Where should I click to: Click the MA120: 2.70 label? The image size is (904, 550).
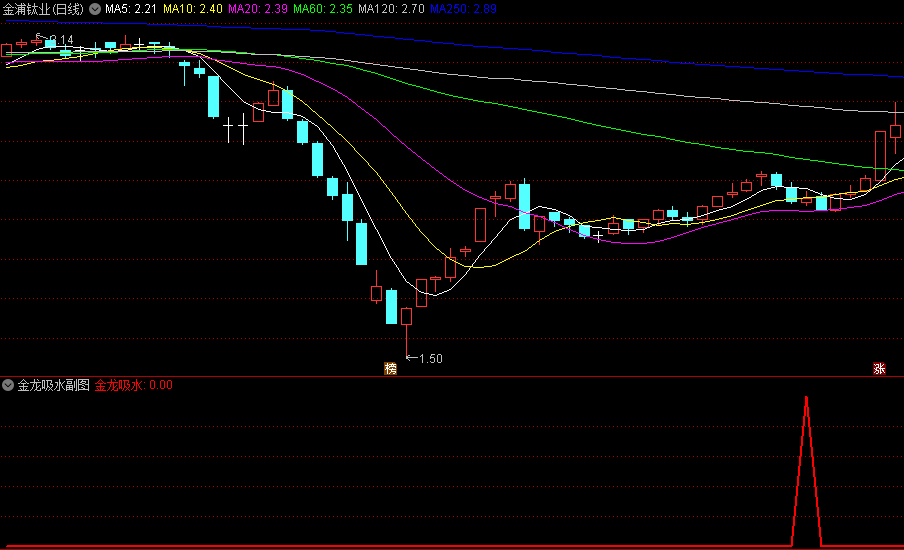[391, 9]
